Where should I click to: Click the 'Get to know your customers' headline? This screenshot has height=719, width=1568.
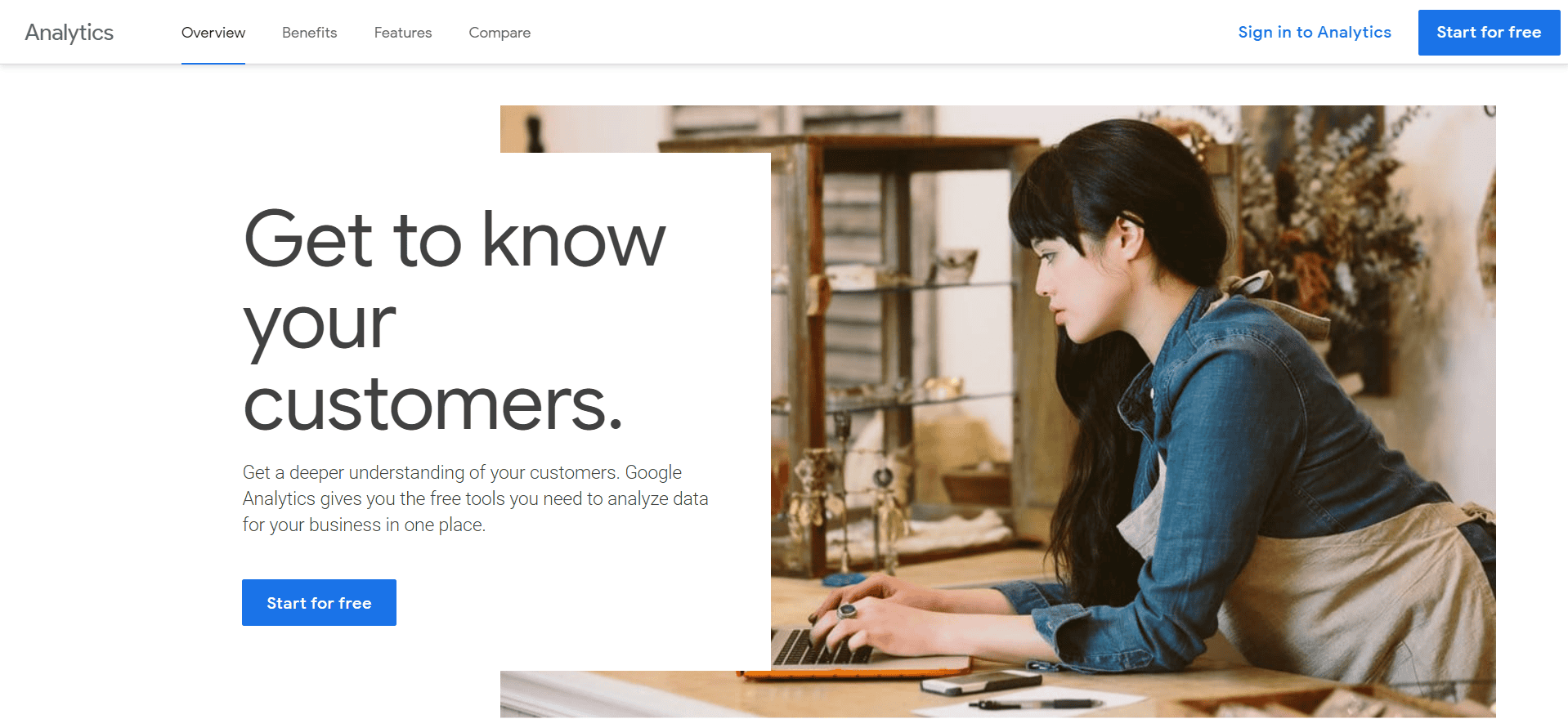[x=455, y=320]
